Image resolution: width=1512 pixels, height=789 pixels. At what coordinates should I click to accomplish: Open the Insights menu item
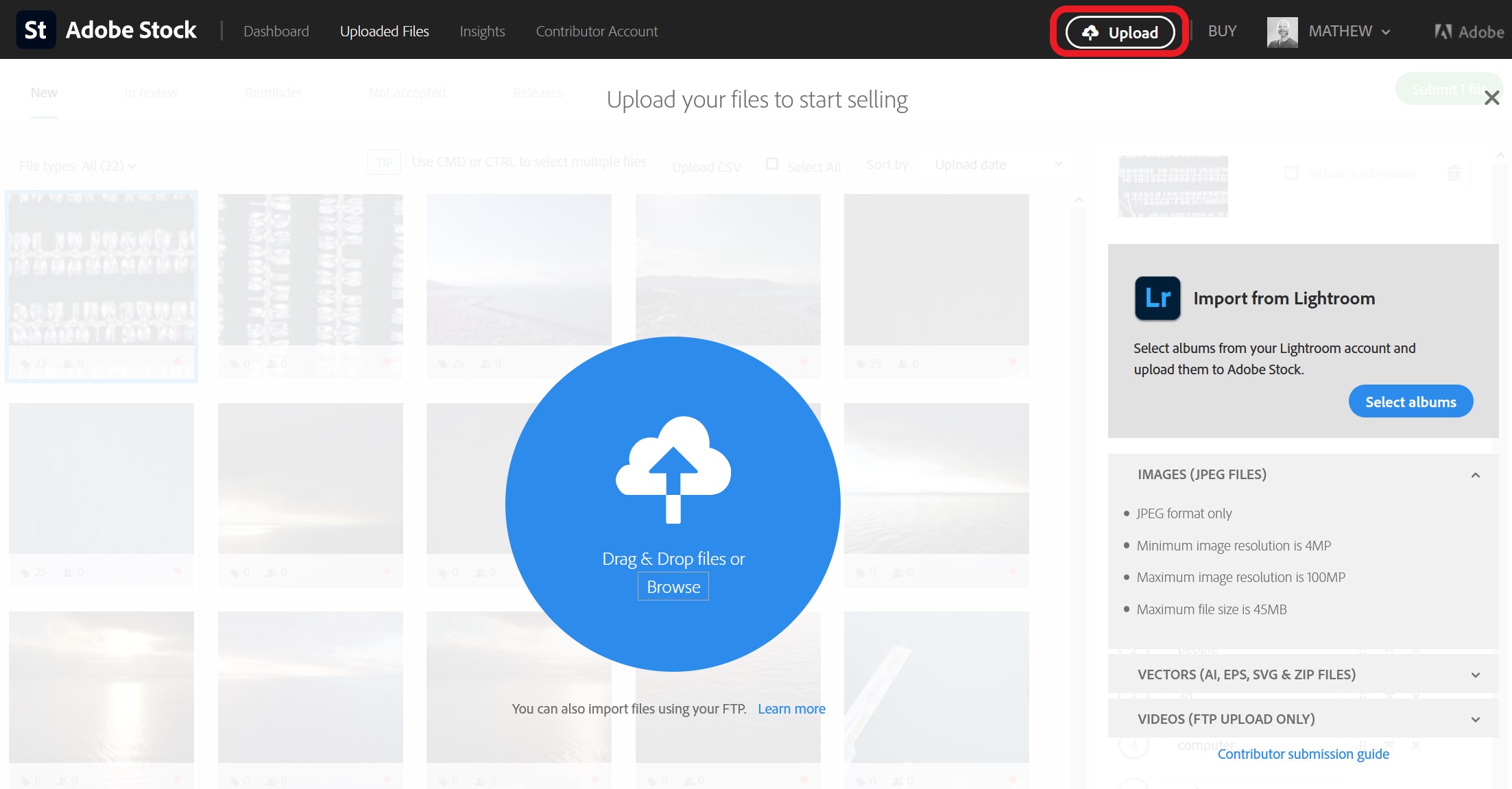pyautogui.click(x=482, y=32)
